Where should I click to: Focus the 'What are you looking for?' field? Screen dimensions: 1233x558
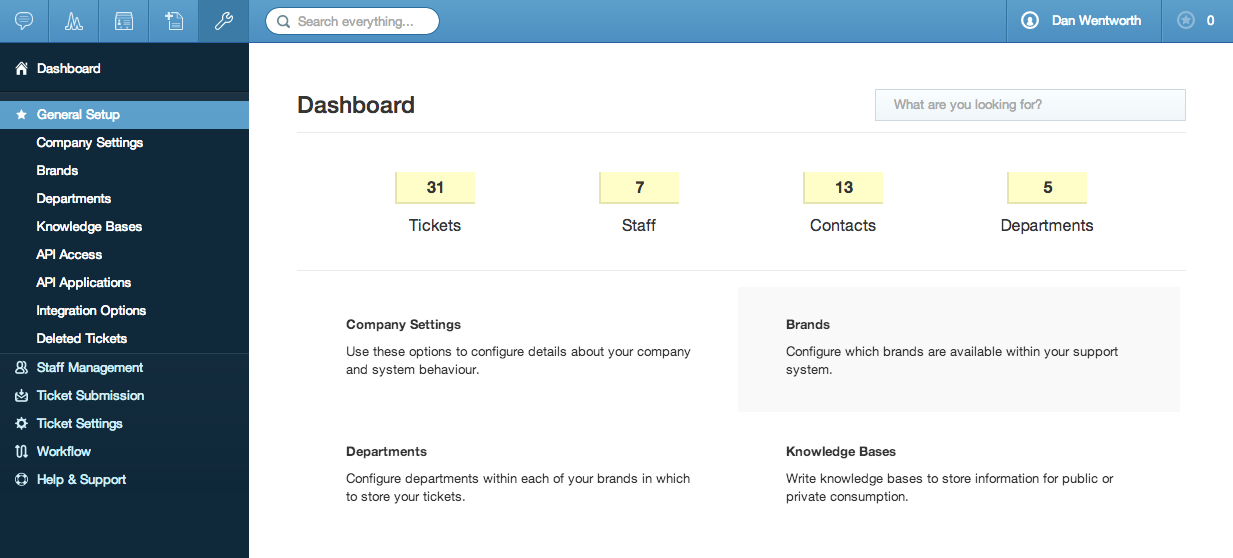[1030, 105]
